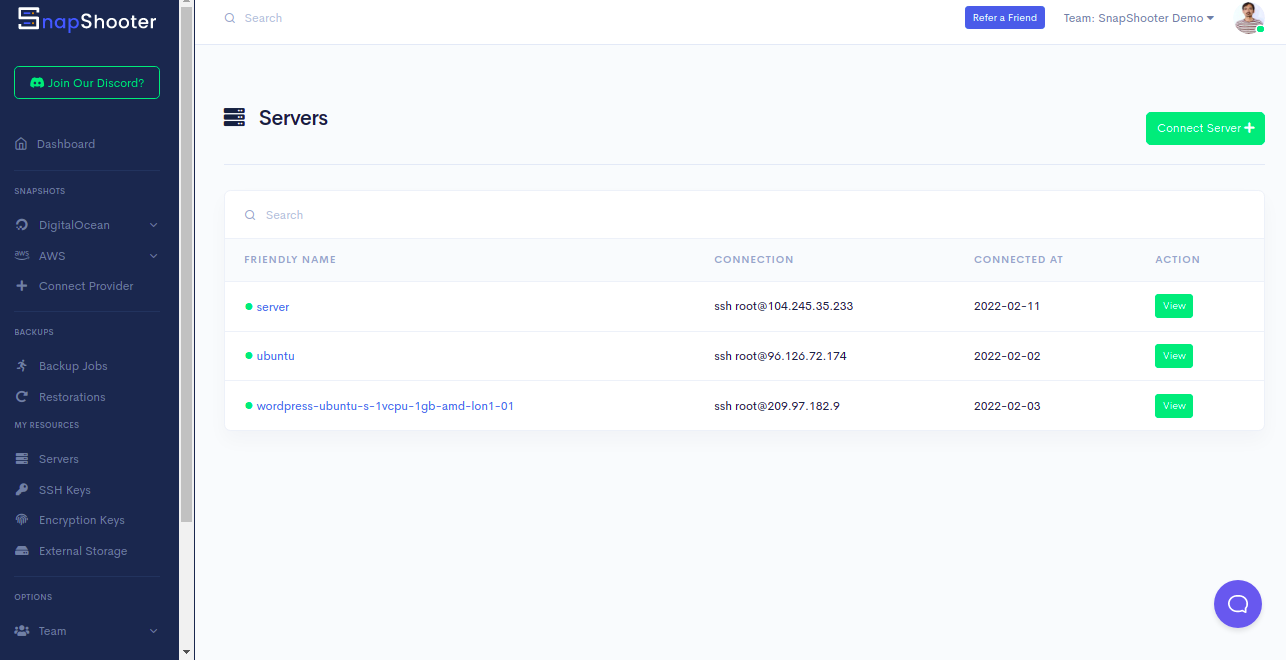
Task: Open the Team: SnapShooter Demo dropdown
Action: click(1139, 18)
